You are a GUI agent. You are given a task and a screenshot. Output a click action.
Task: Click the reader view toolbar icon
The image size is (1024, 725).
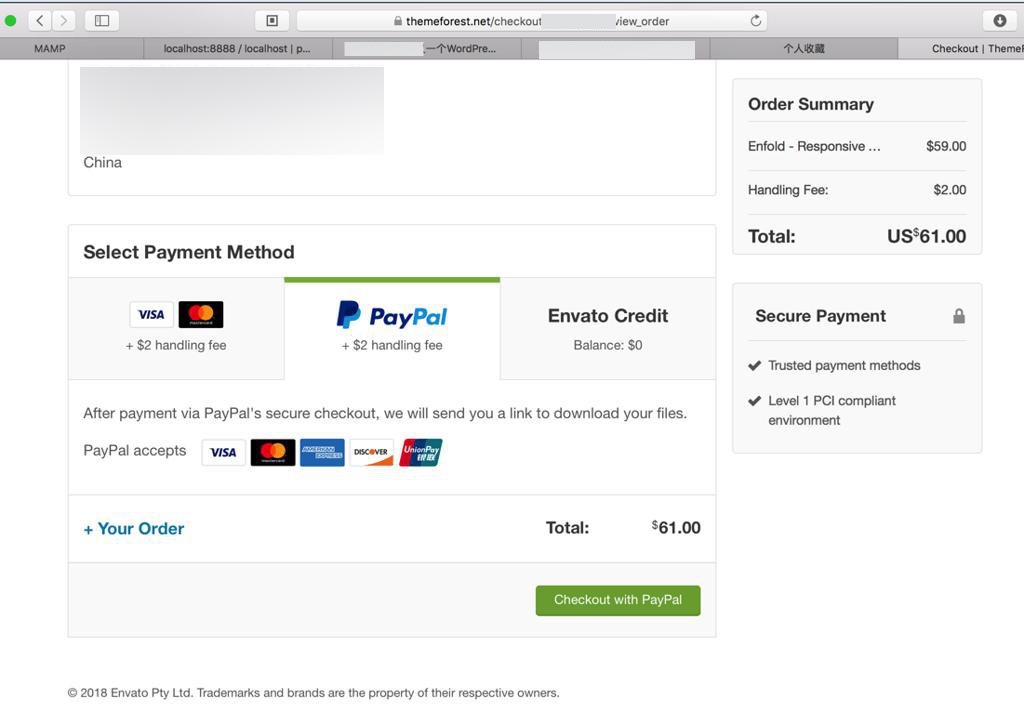(272, 21)
